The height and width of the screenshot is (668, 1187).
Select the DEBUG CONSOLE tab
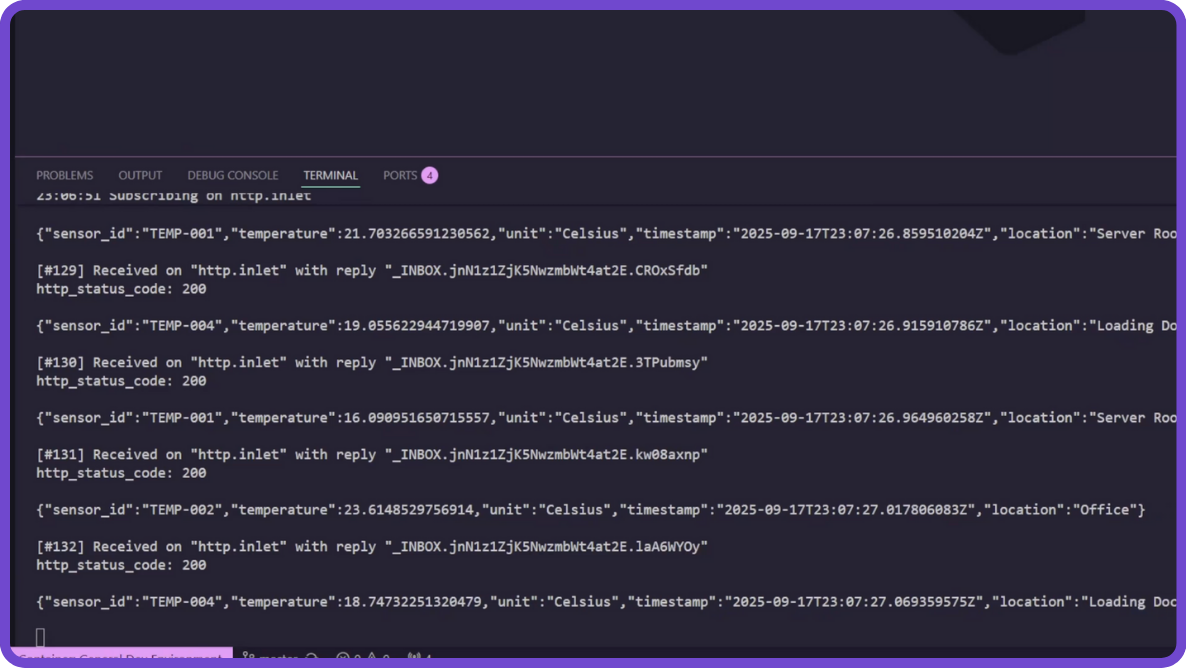tap(232, 175)
